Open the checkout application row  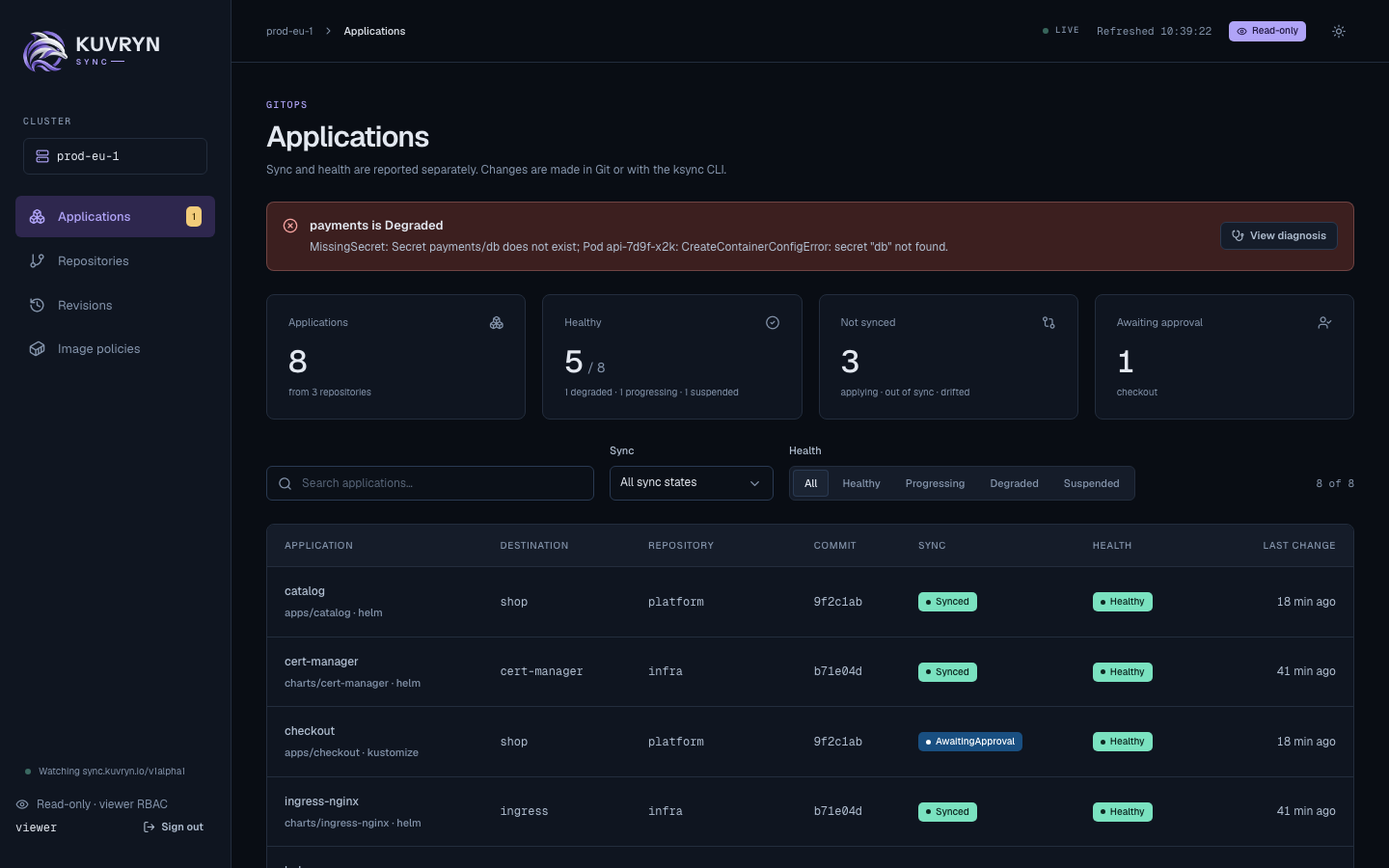point(810,742)
